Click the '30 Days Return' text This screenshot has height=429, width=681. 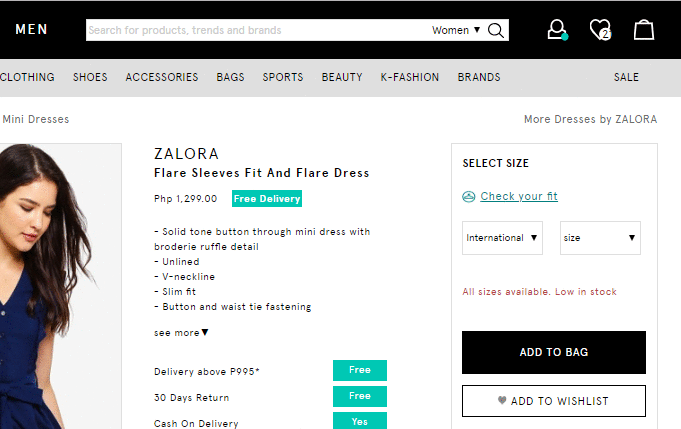point(192,398)
